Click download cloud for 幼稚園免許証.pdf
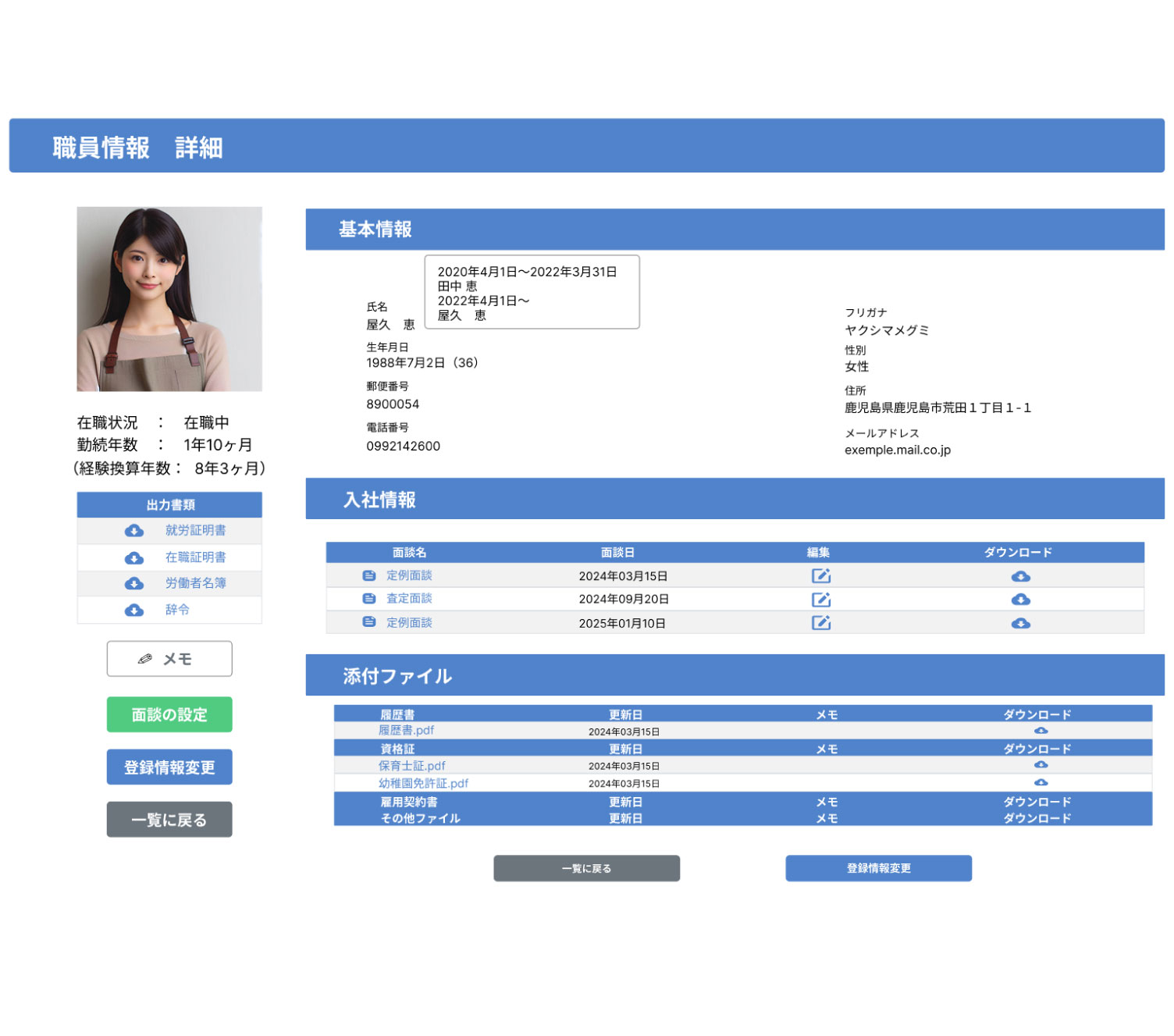Screen dimensions: 1174x1036 (1041, 782)
